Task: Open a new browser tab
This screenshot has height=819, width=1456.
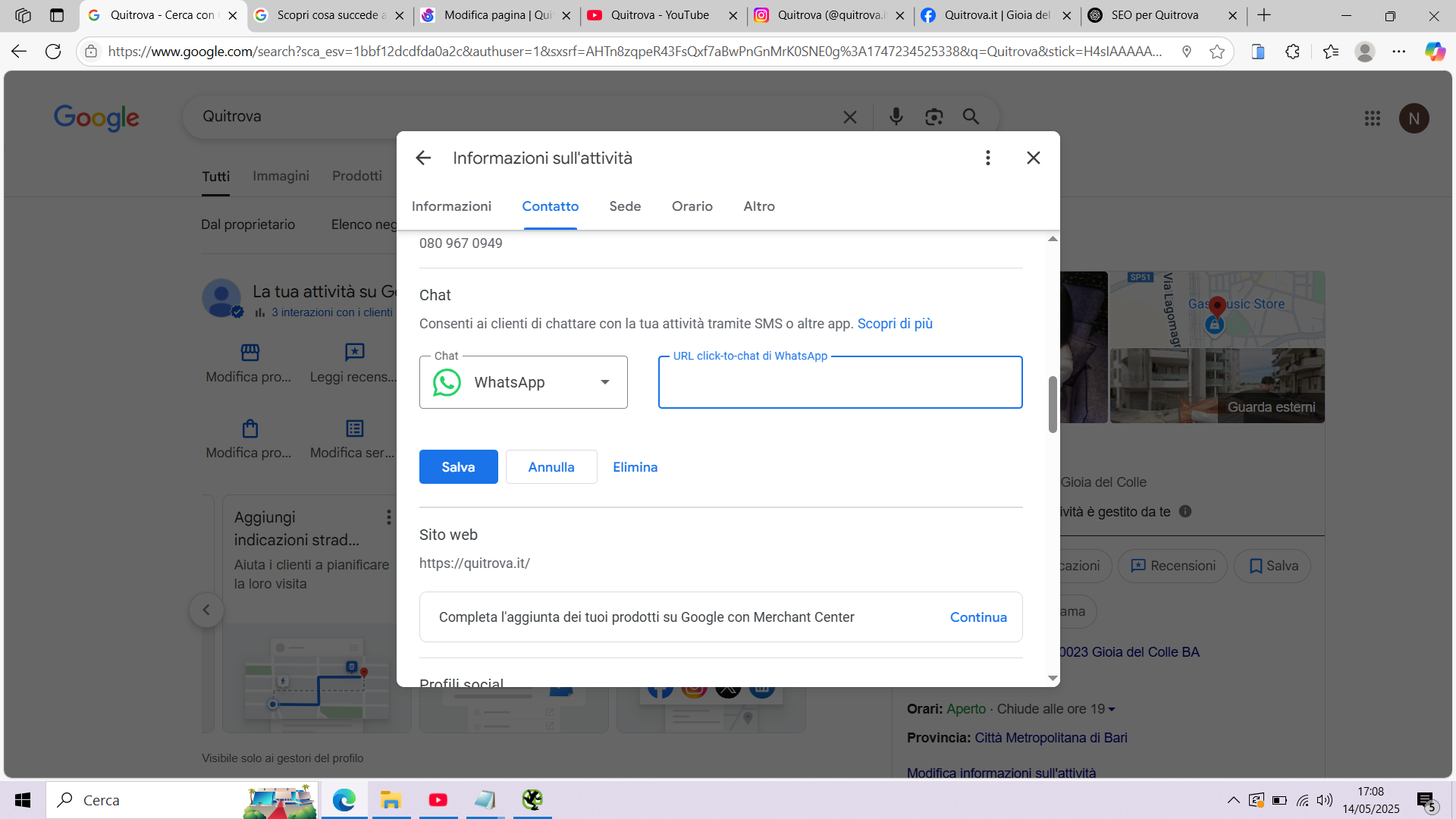Action: coord(1264,15)
